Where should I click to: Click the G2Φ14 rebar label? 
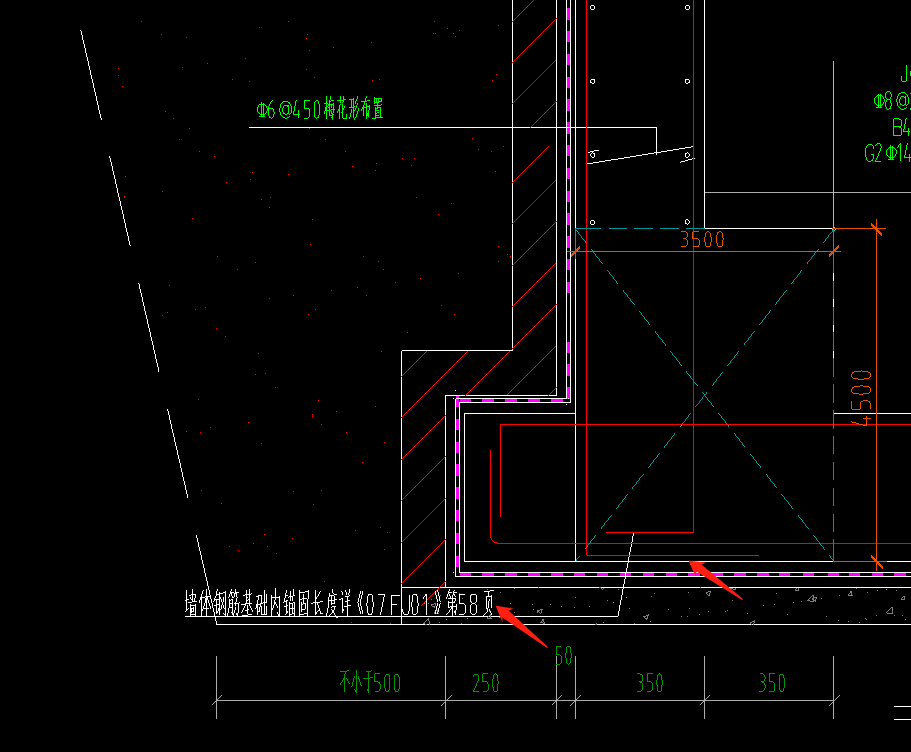pos(887,153)
